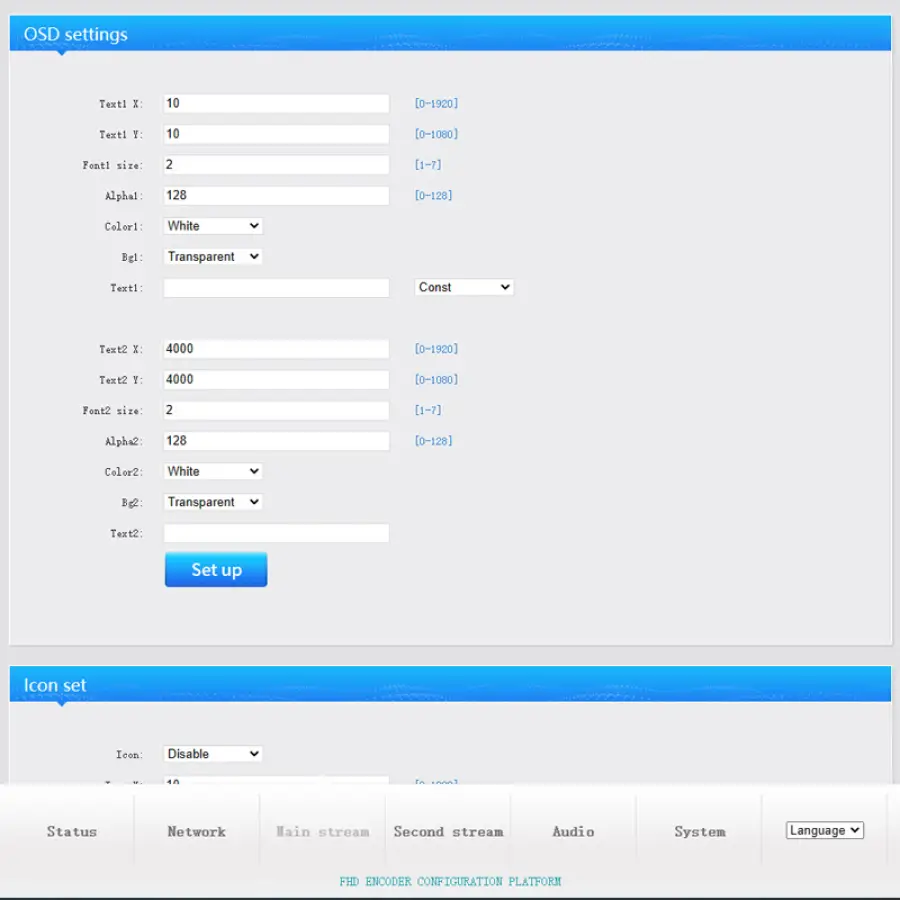900x900 pixels.
Task: Switch to the Network tab
Action: (197, 831)
